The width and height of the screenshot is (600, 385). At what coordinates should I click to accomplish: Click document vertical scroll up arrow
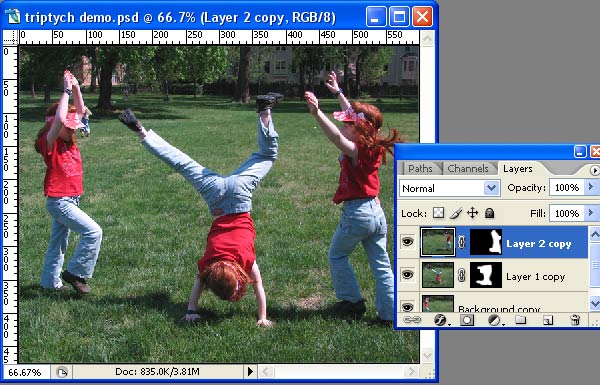pos(427,38)
